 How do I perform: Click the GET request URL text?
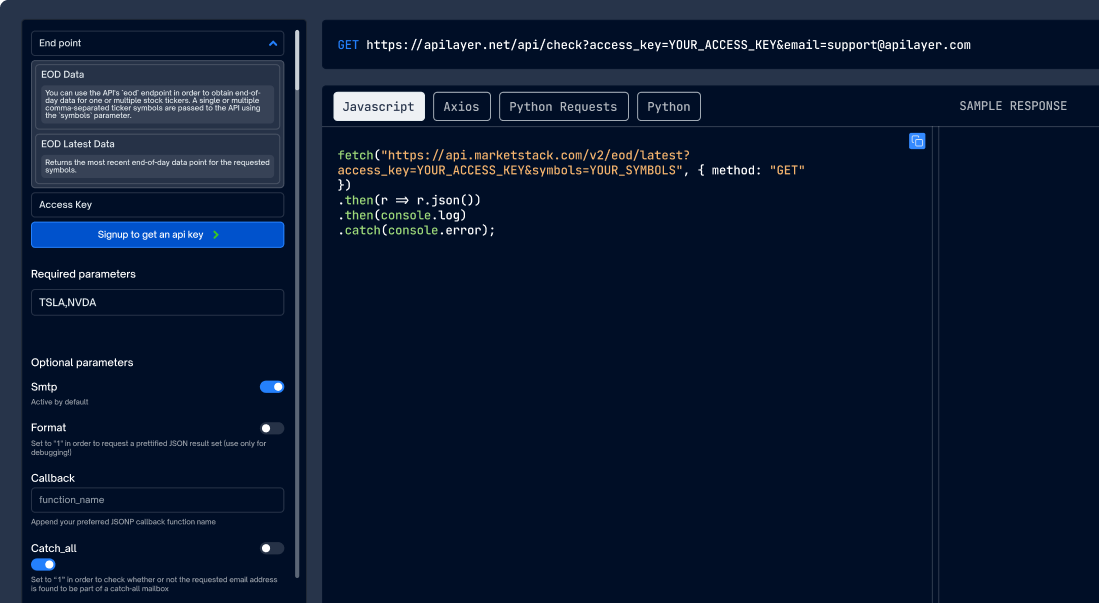point(668,45)
